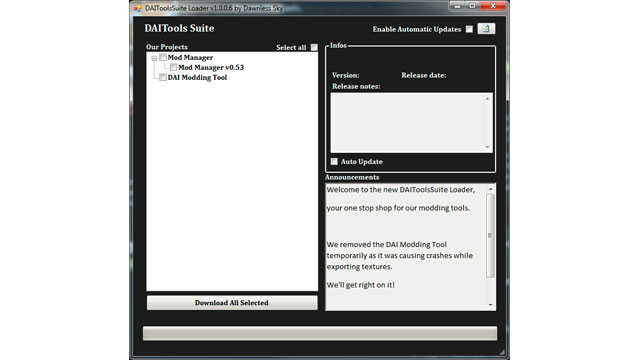
Task: Click the 'DAITools Suite' heading
Action: [179, 28]
